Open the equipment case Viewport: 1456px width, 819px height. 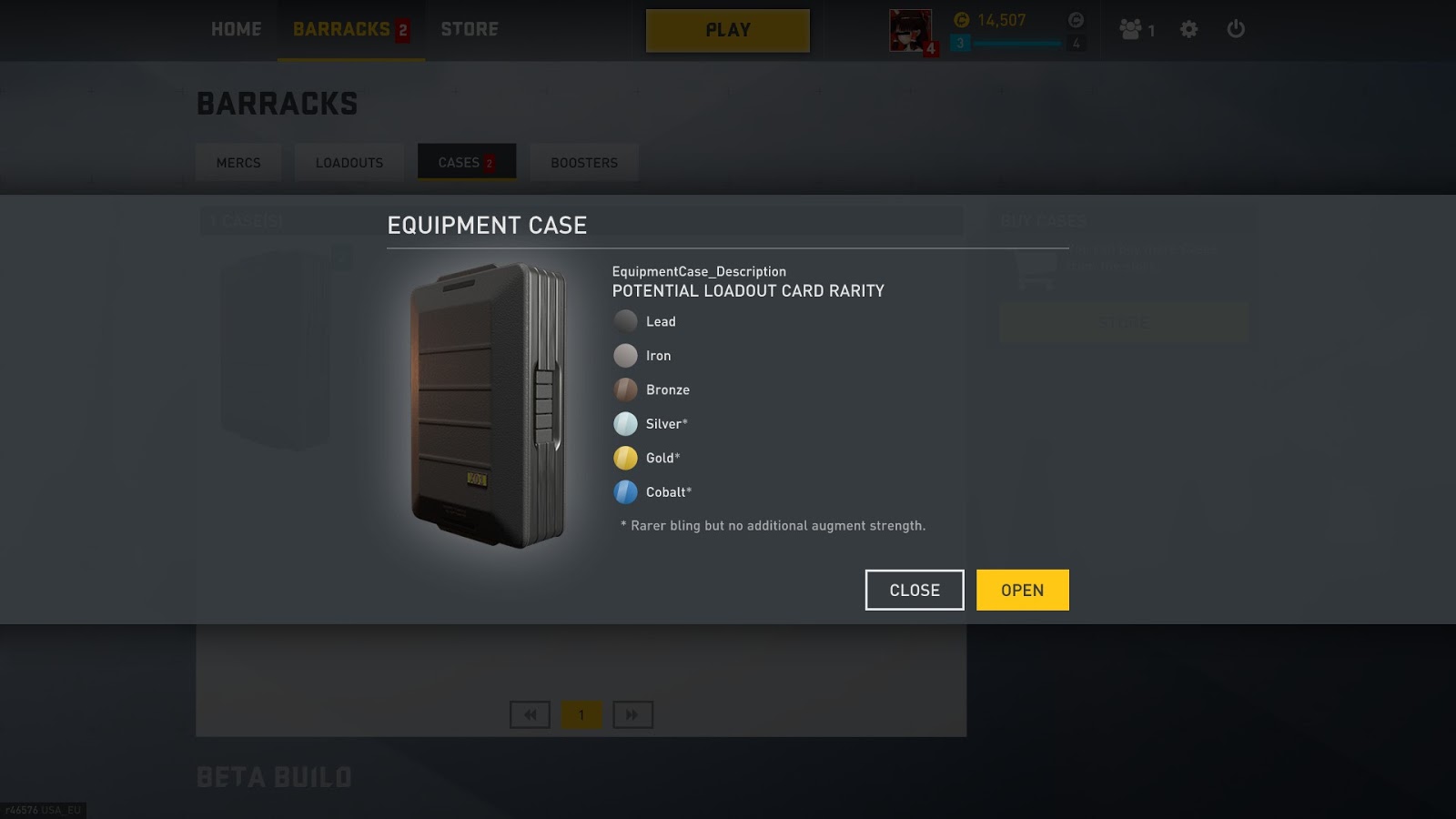[x=1023, y=590]
